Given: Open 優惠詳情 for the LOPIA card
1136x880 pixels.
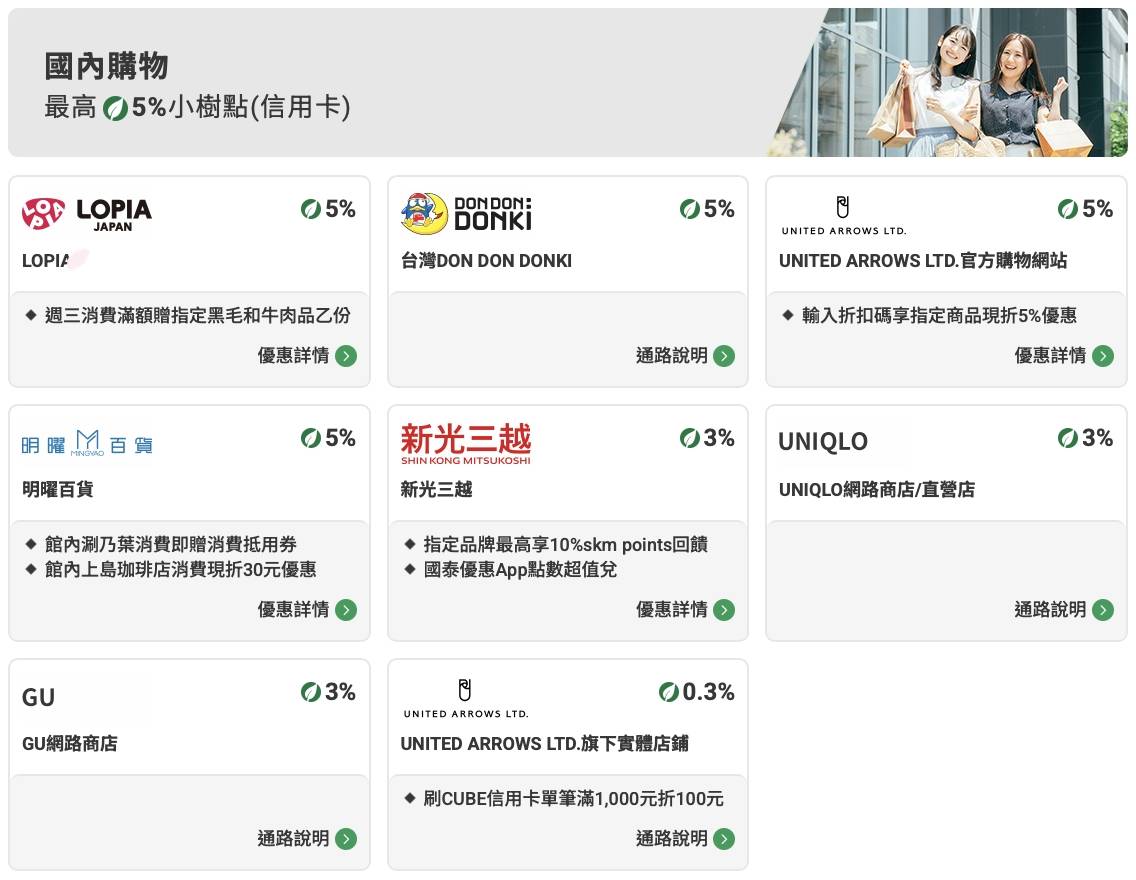Looking at the screenshot, I should click(307, 356).
